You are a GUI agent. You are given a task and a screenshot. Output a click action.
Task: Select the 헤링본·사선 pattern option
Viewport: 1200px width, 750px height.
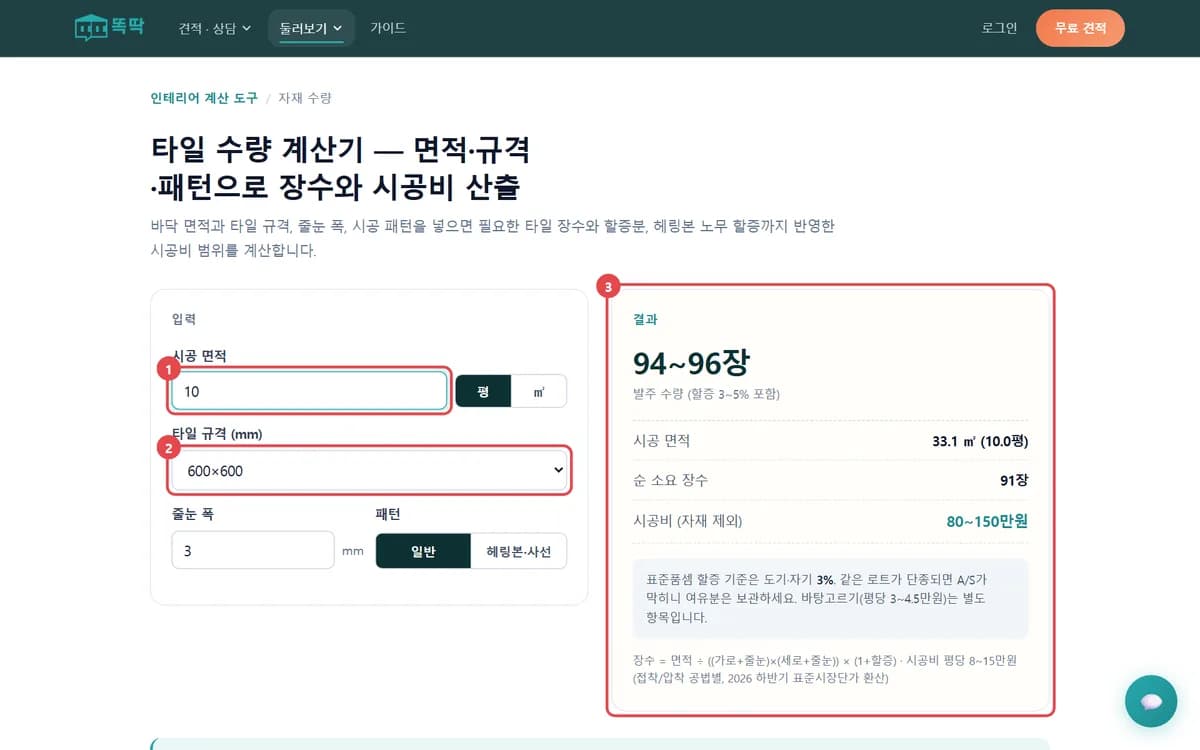coord(519,551)
